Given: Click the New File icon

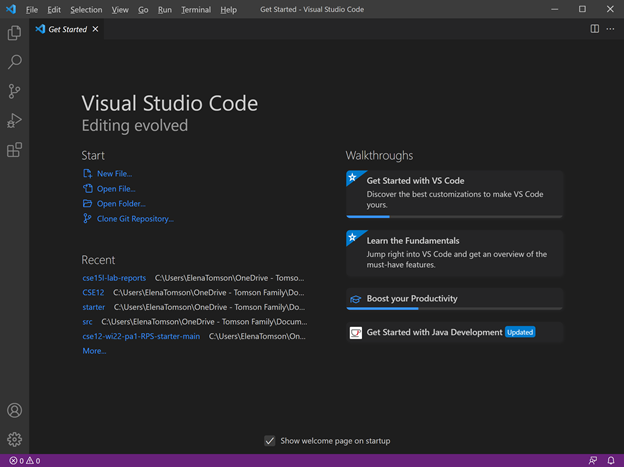Looking at the screenshot, I should pyautogui.click(x=87, y=174).
